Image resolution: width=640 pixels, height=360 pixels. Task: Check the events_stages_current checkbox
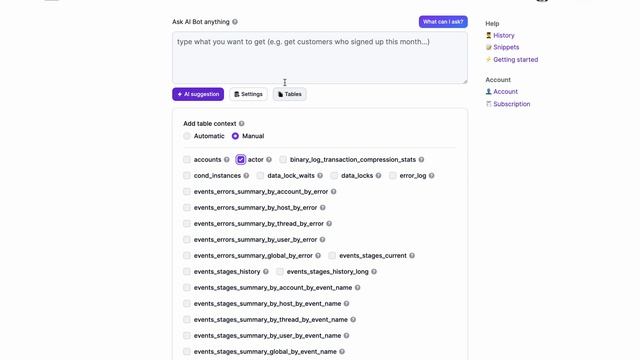coord(332,256)
